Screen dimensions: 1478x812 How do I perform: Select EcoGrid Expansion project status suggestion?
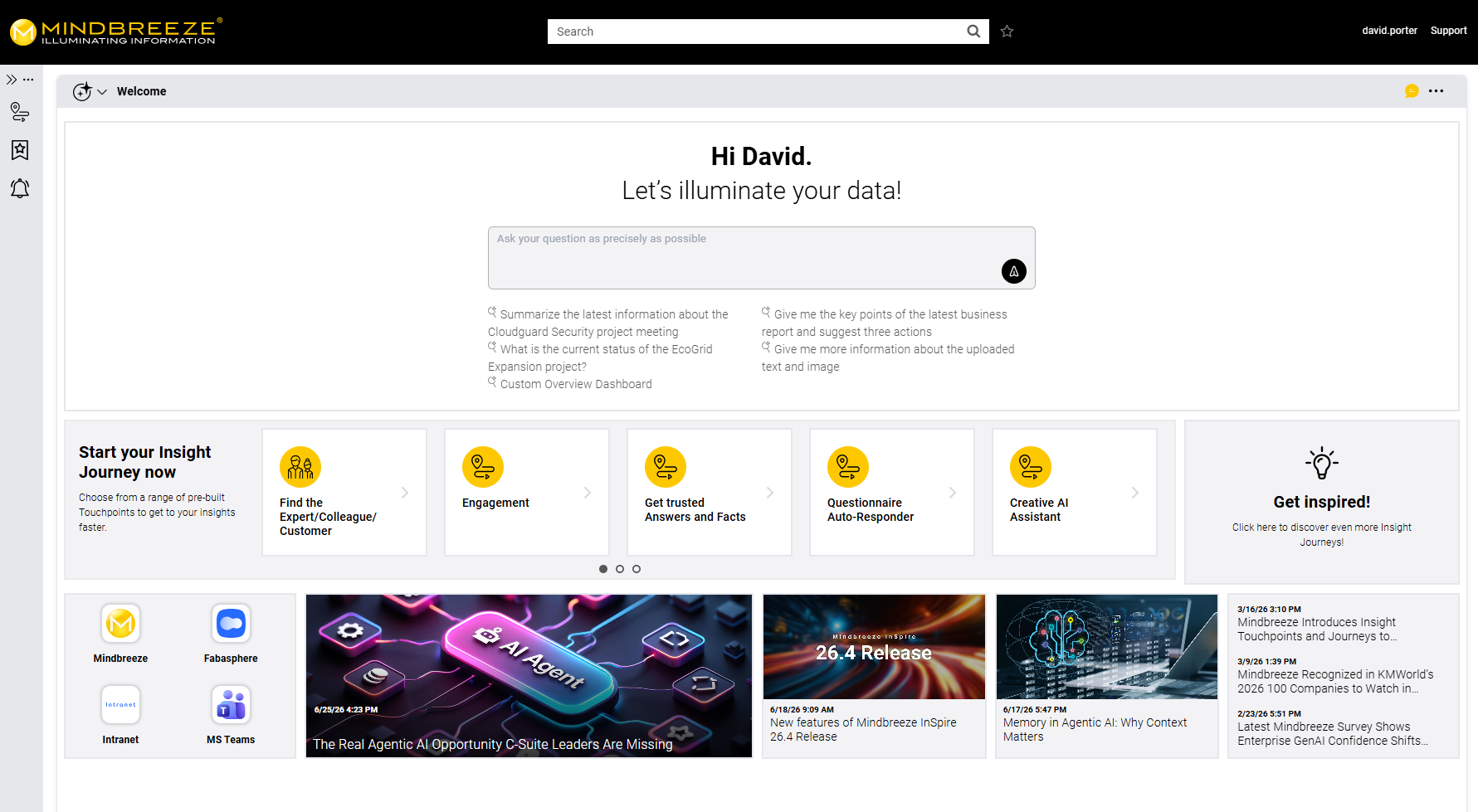pos(600,357)
